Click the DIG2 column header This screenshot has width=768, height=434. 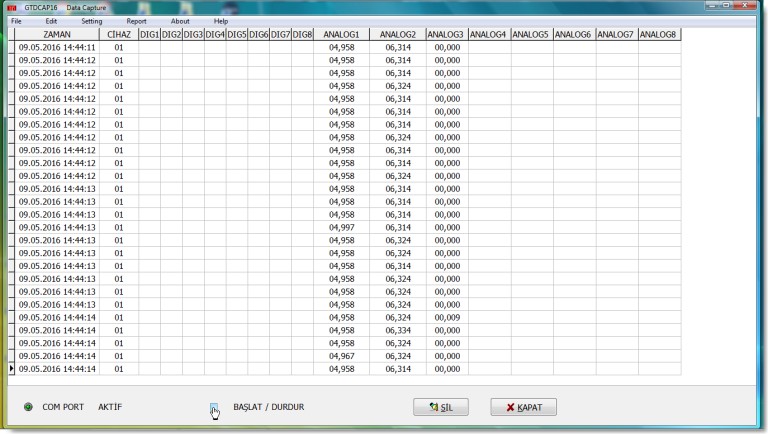[171, 34]
